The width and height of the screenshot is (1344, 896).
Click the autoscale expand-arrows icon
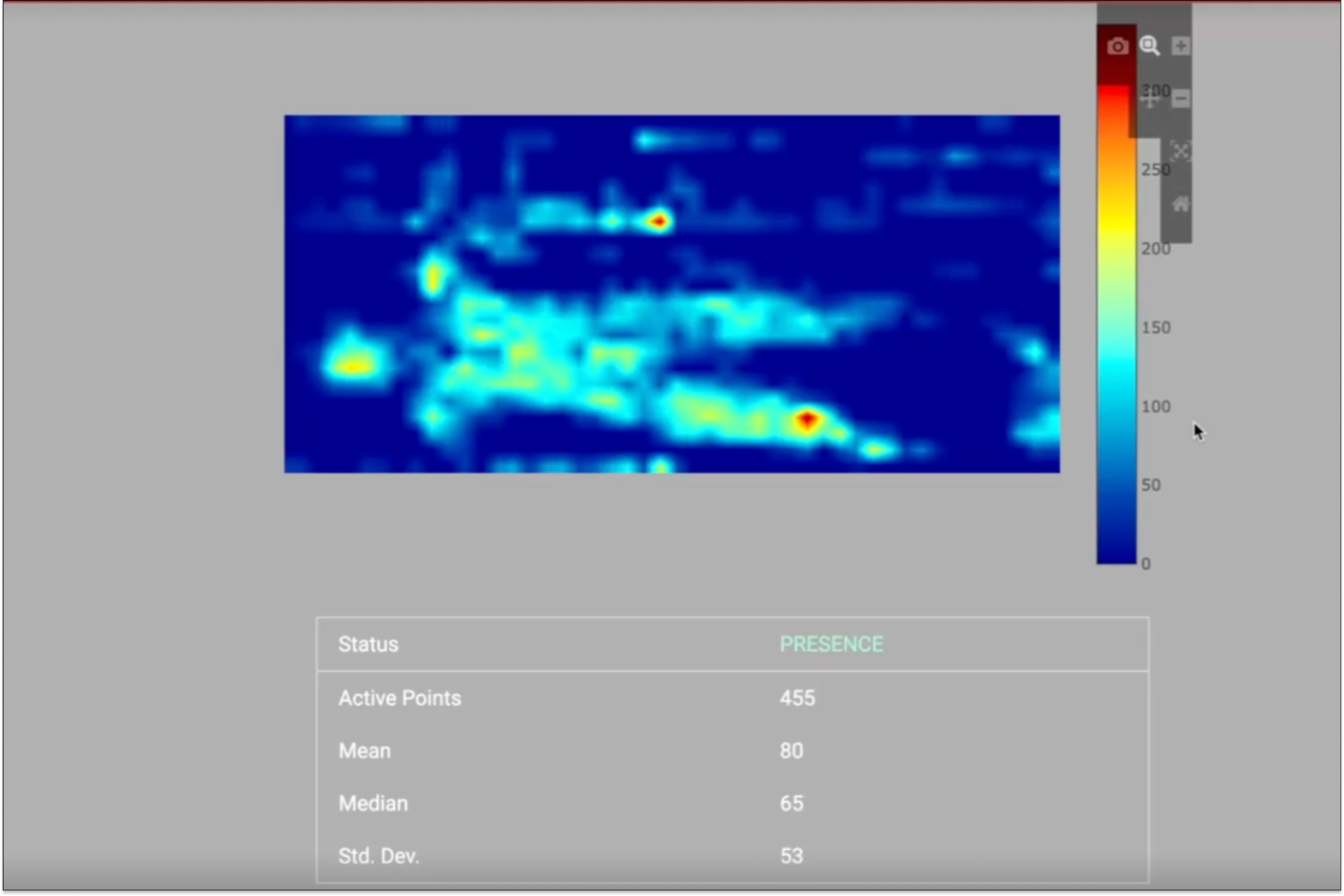[1181, 151]
